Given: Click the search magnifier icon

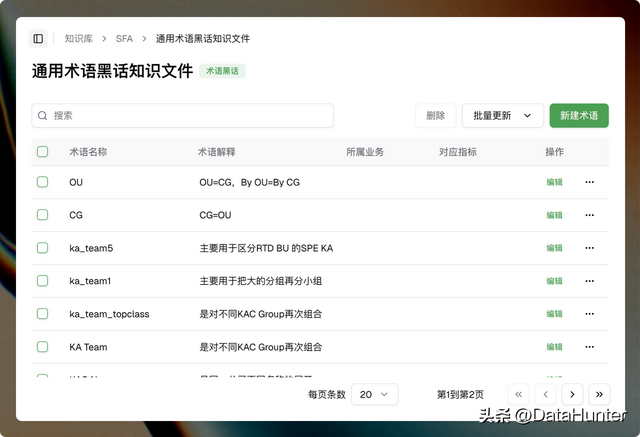Looking at the screenshot, I should [42, 115].
